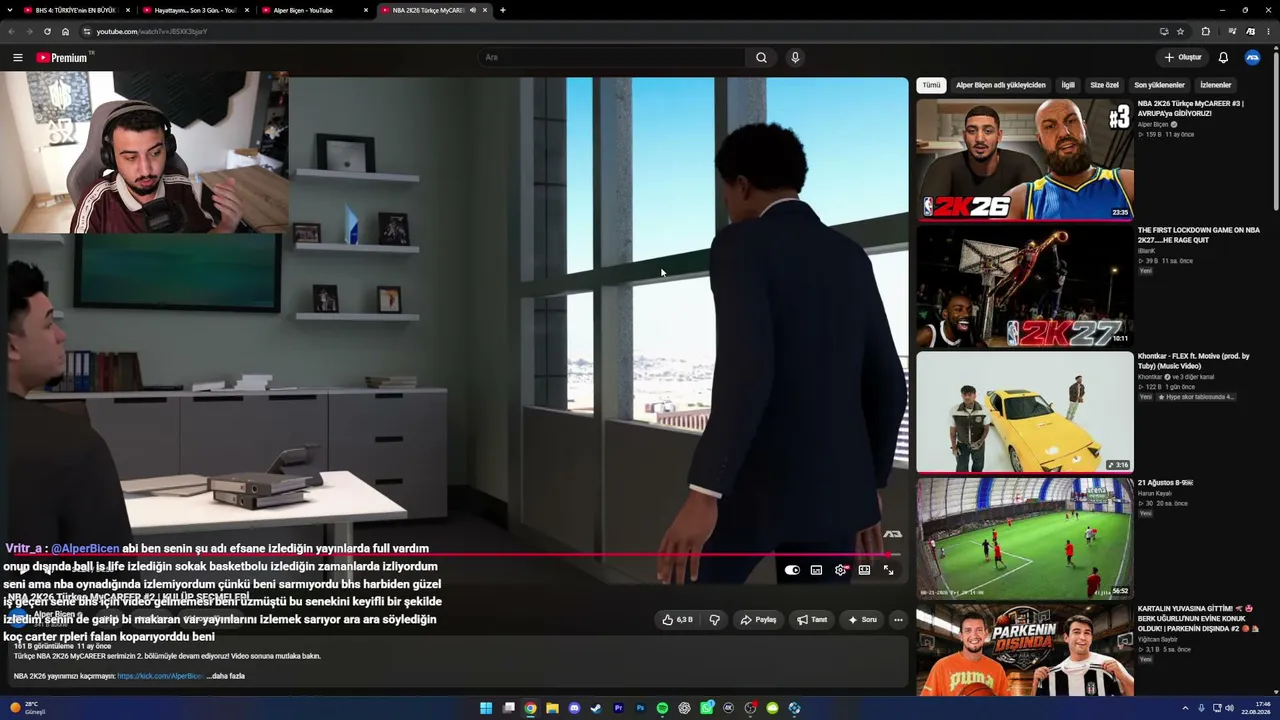This screenshot has height=720, width=1280.
Task: Like the video with thumbs up
Action: (x=677, y=620)
